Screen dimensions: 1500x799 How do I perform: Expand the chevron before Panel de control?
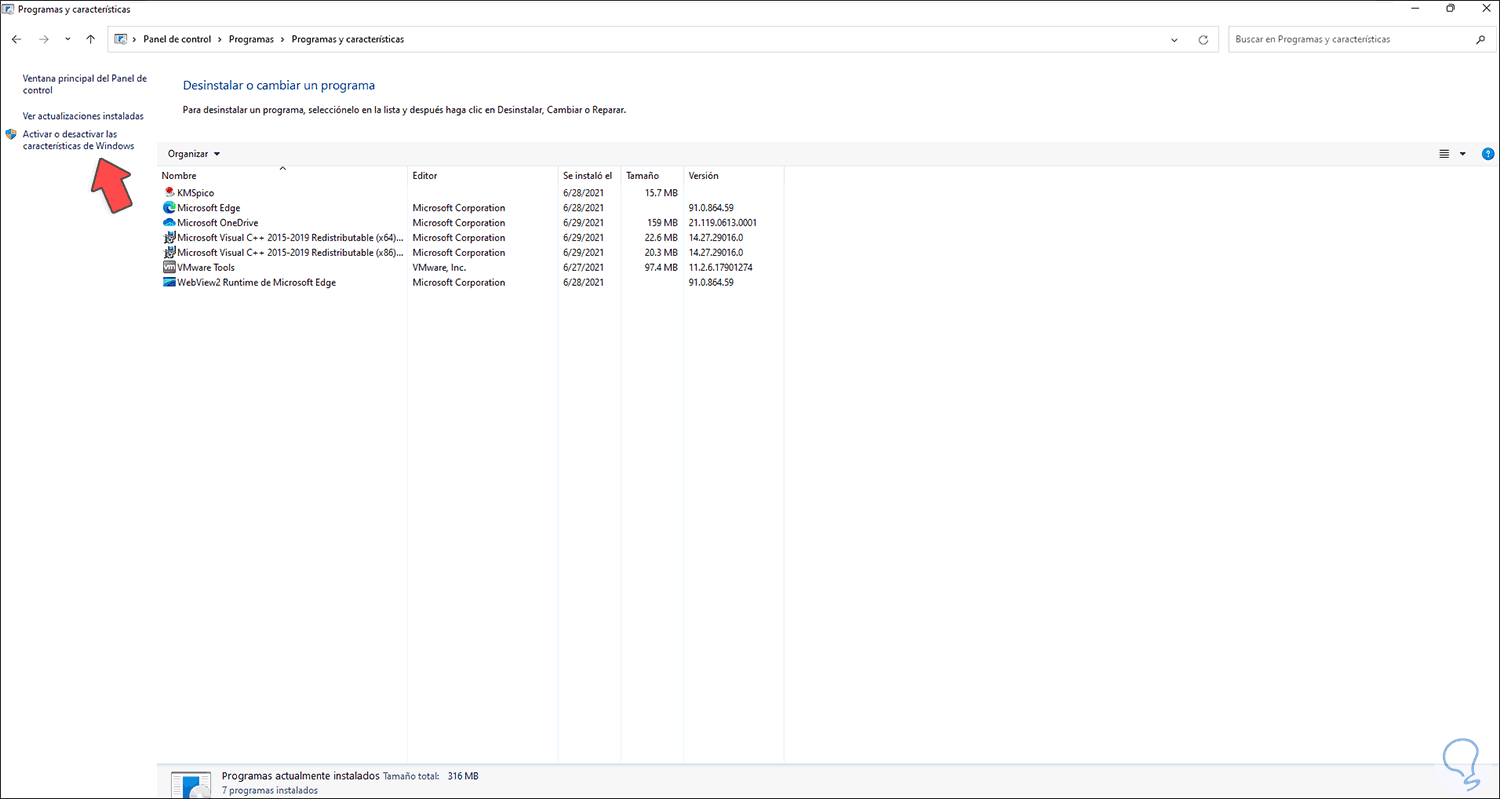pos(135,40)
